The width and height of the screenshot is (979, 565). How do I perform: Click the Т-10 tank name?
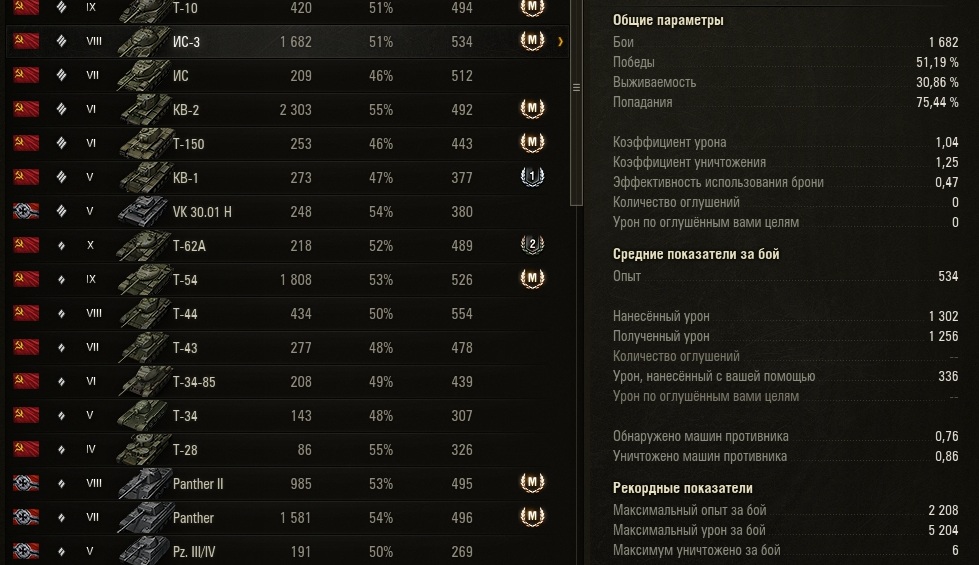click(x=186, y=8)
